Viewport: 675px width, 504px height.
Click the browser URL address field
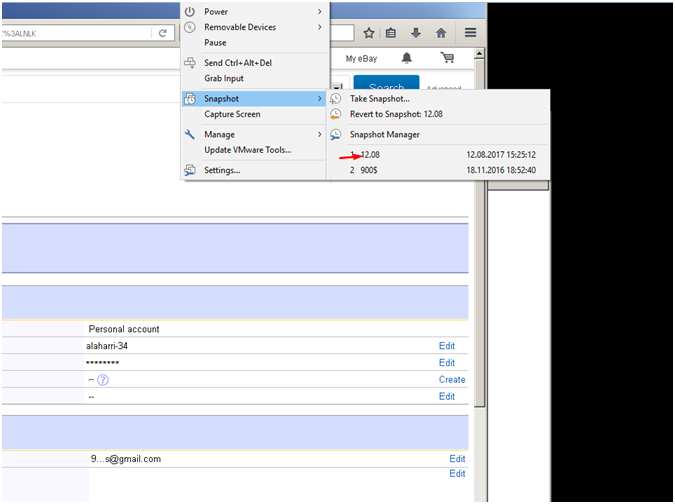pyautogui.click(x=77, y=33)
